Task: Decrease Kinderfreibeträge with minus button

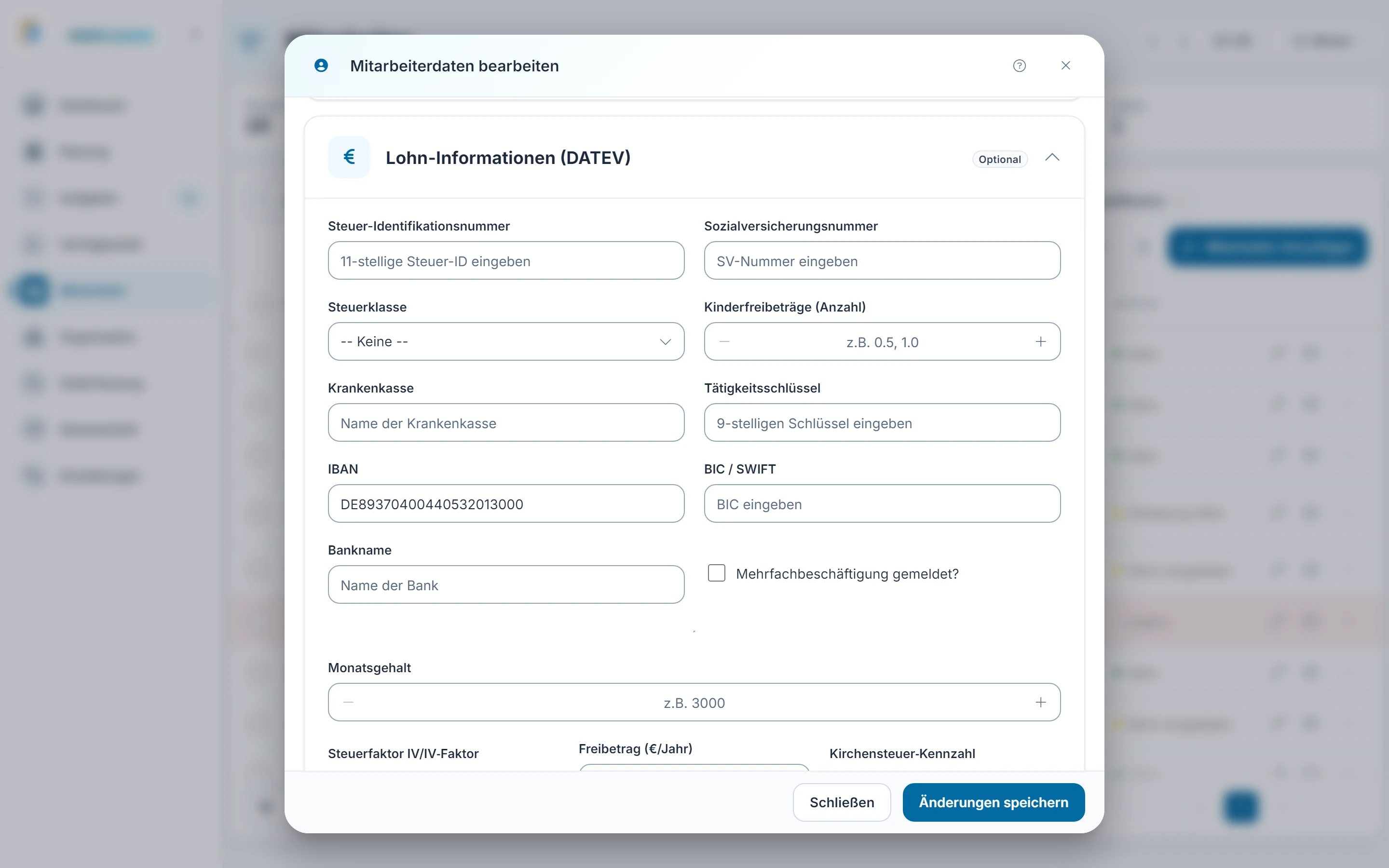Action: [724, 341]
